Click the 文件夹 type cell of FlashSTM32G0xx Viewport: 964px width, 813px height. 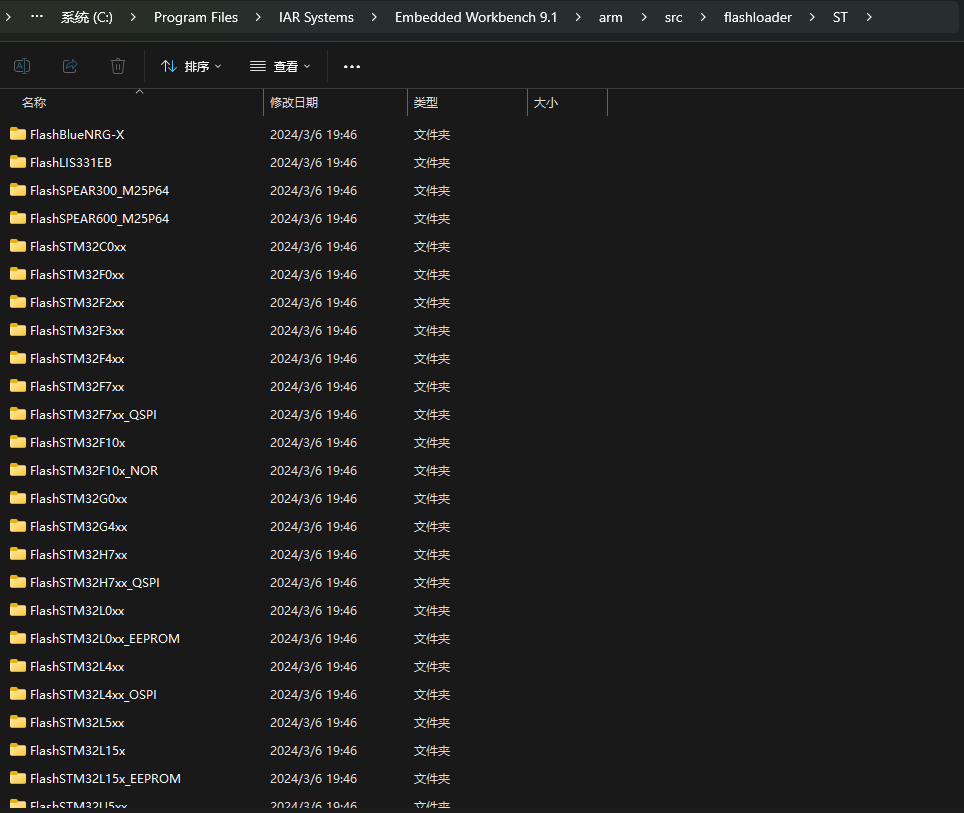click(x=432, y=498)
